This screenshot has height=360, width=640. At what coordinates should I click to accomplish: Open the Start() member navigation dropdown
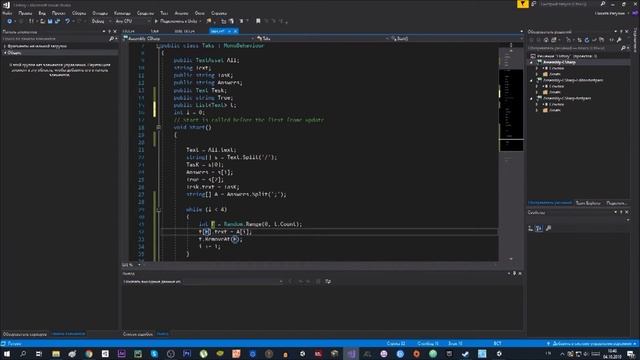[456, 38]
